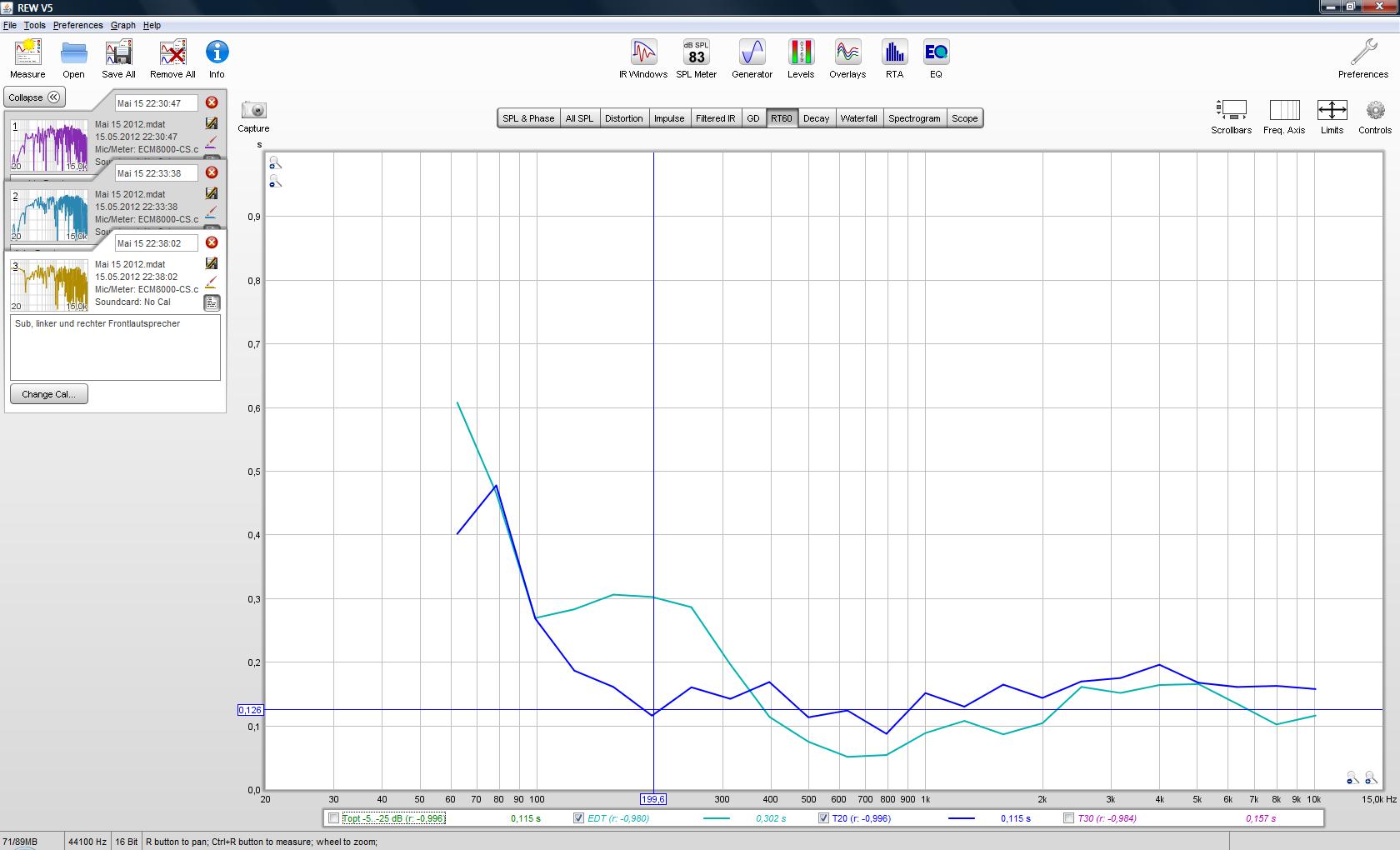
Task: Open Preferences via wrench icon
Action: [1363, 58]
